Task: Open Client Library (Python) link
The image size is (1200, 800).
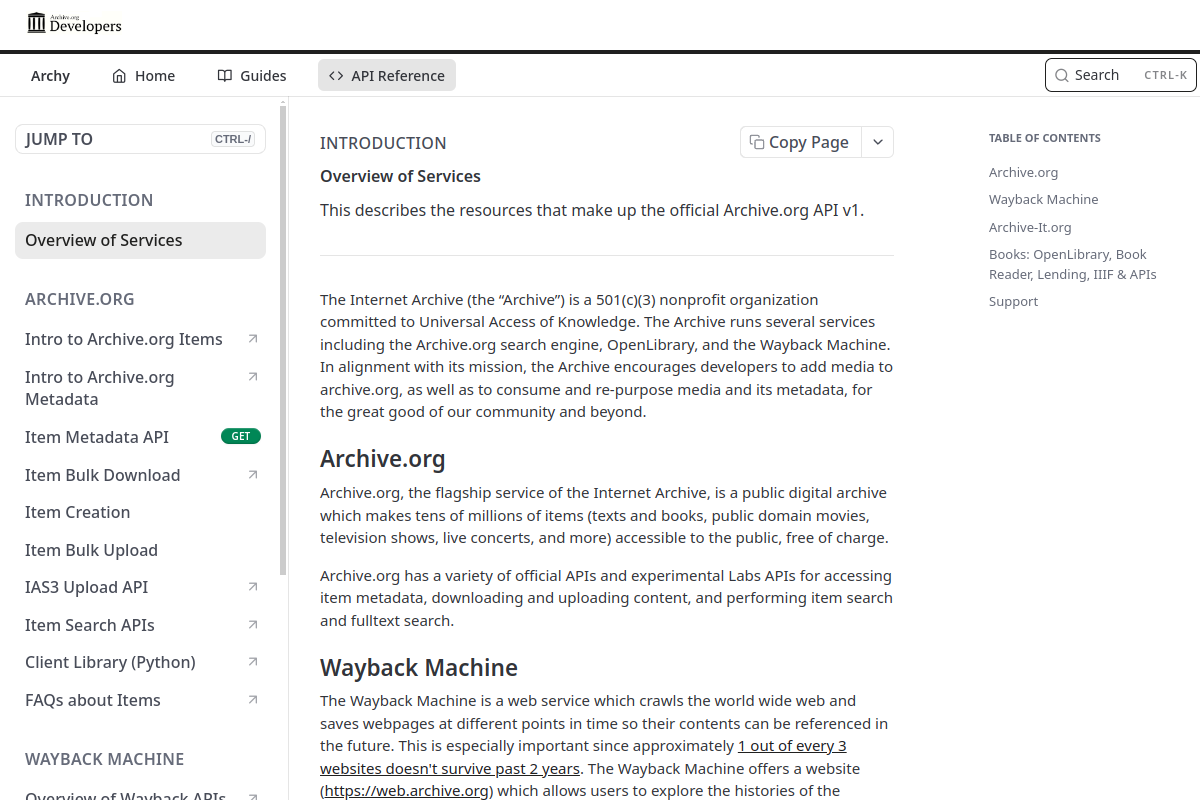Action: (x=140, y=662)
